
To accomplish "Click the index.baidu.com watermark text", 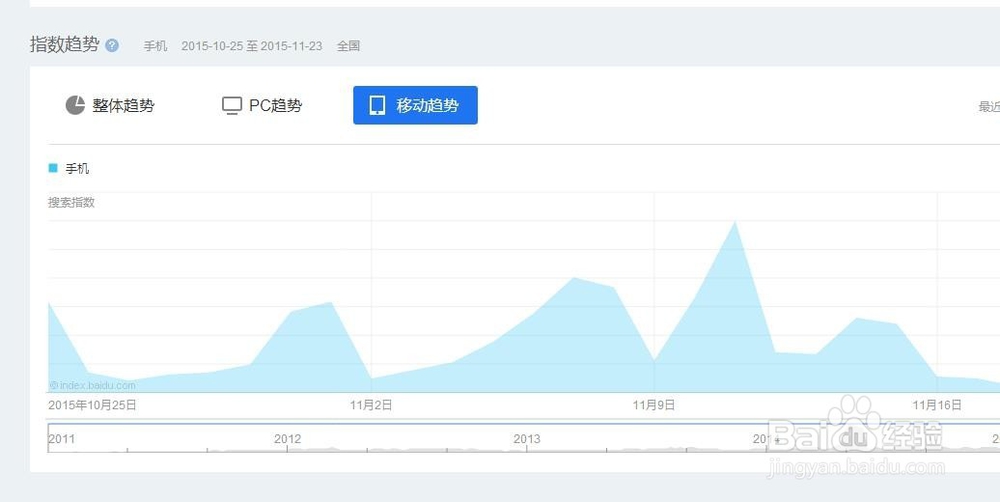I will pos(92,385).
